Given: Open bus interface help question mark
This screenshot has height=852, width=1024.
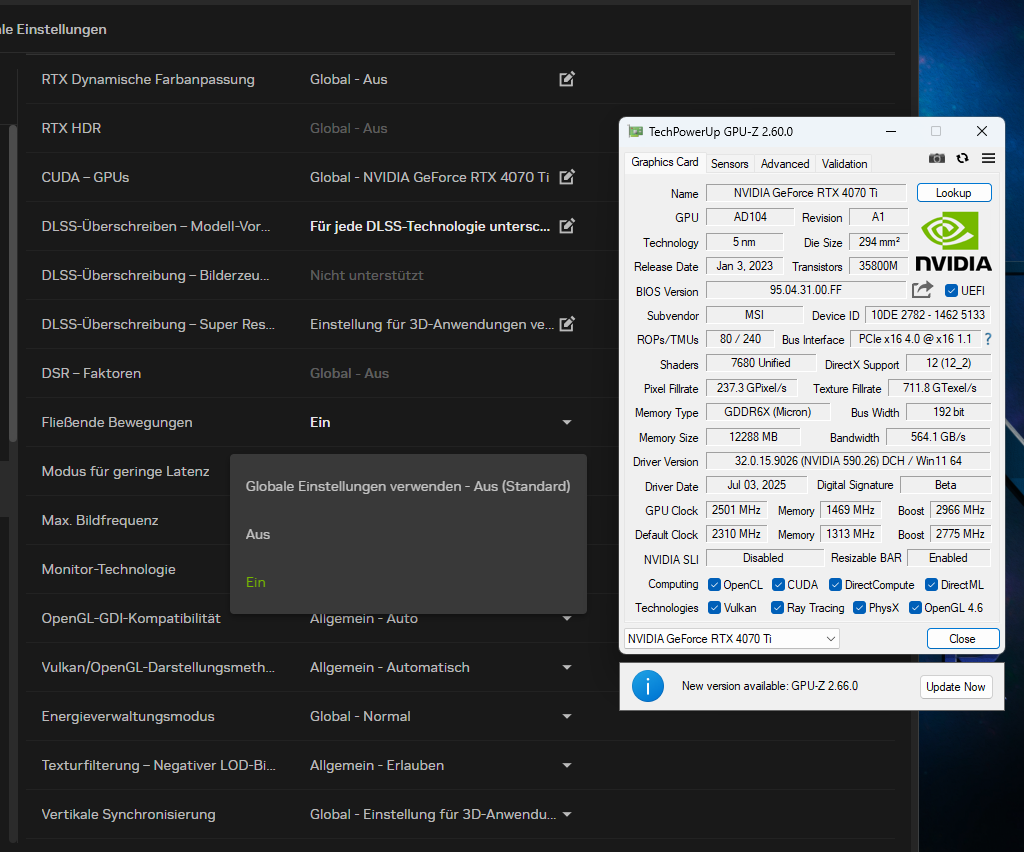Looking at the screenshot, I should (x=987, y=339).
